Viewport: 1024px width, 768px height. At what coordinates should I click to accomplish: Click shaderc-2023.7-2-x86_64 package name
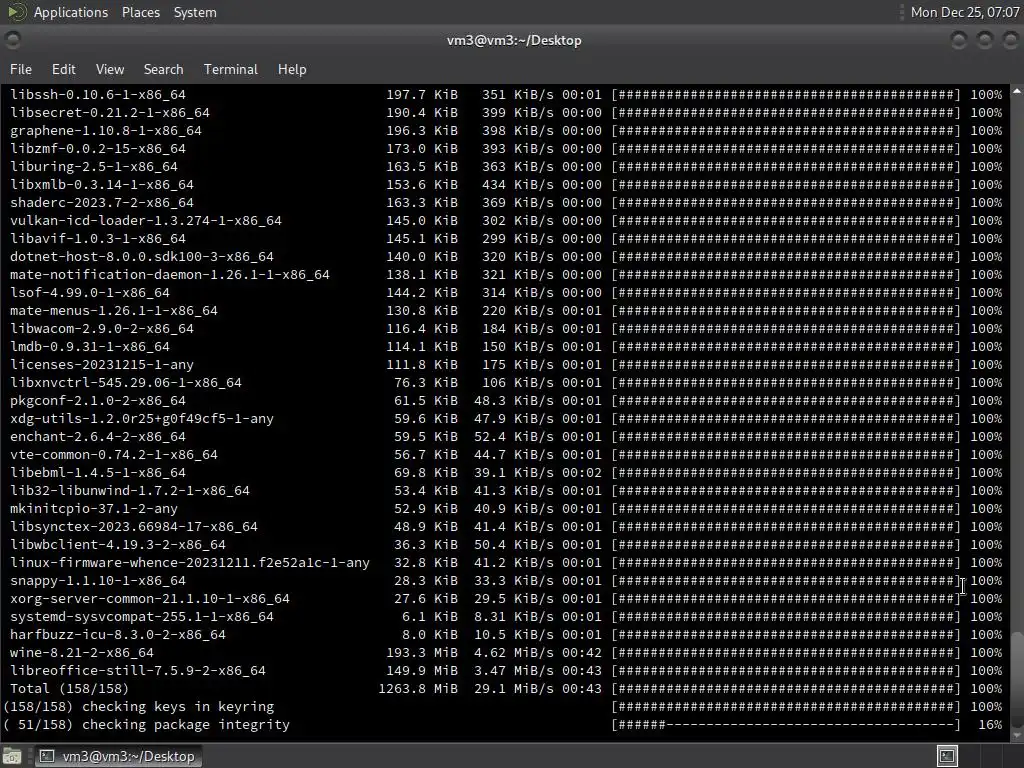click(x=102, y=202)
